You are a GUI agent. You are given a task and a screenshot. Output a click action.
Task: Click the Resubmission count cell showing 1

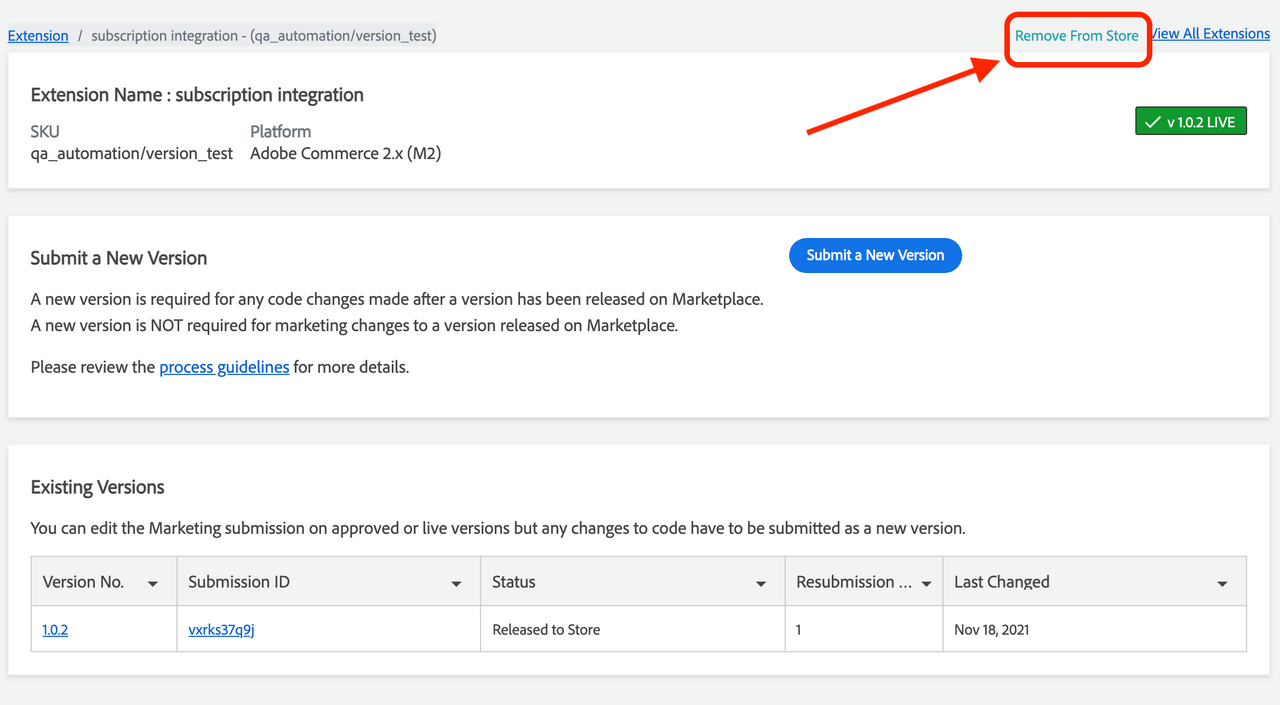coord(864,630)
